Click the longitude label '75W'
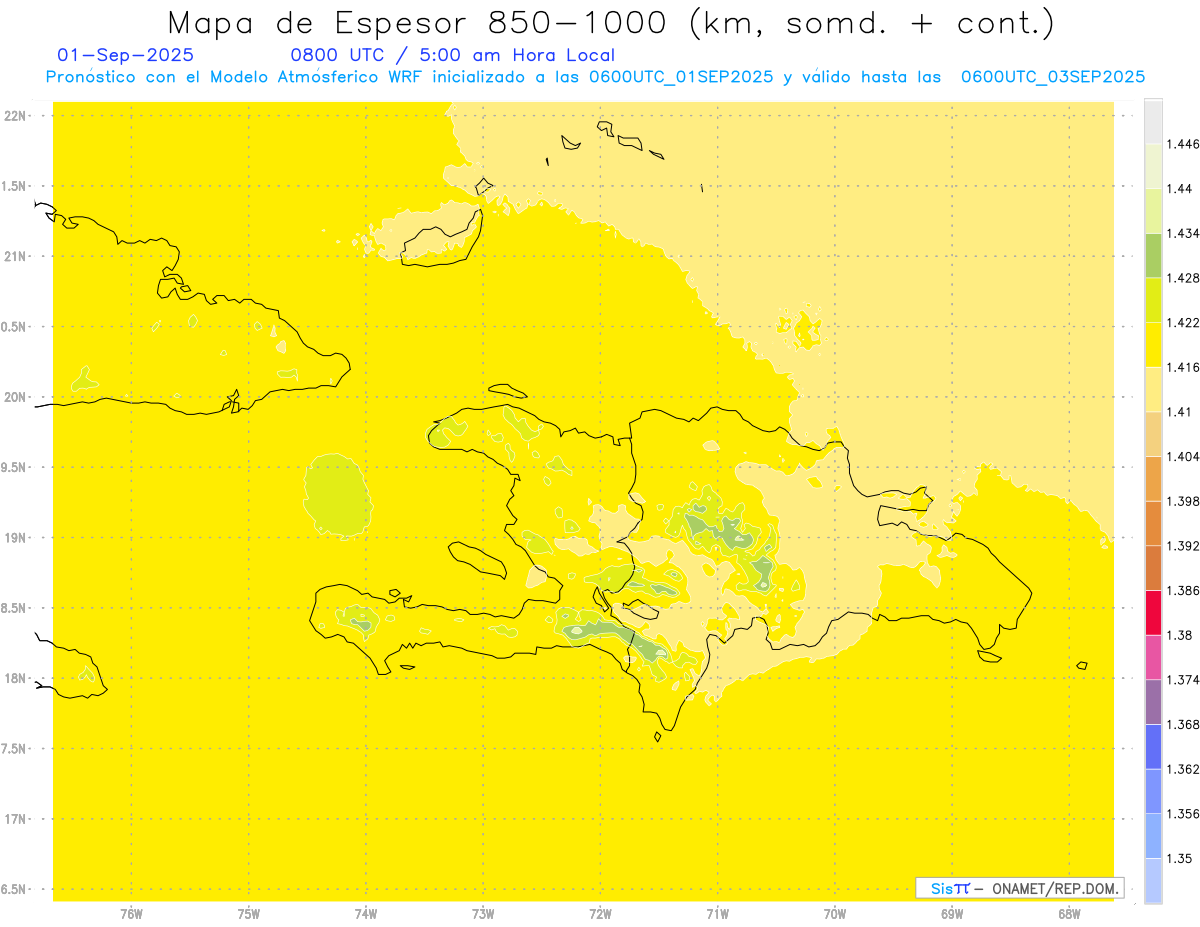Viewport: 1200px width, 927px height. [x=248, y=913]
